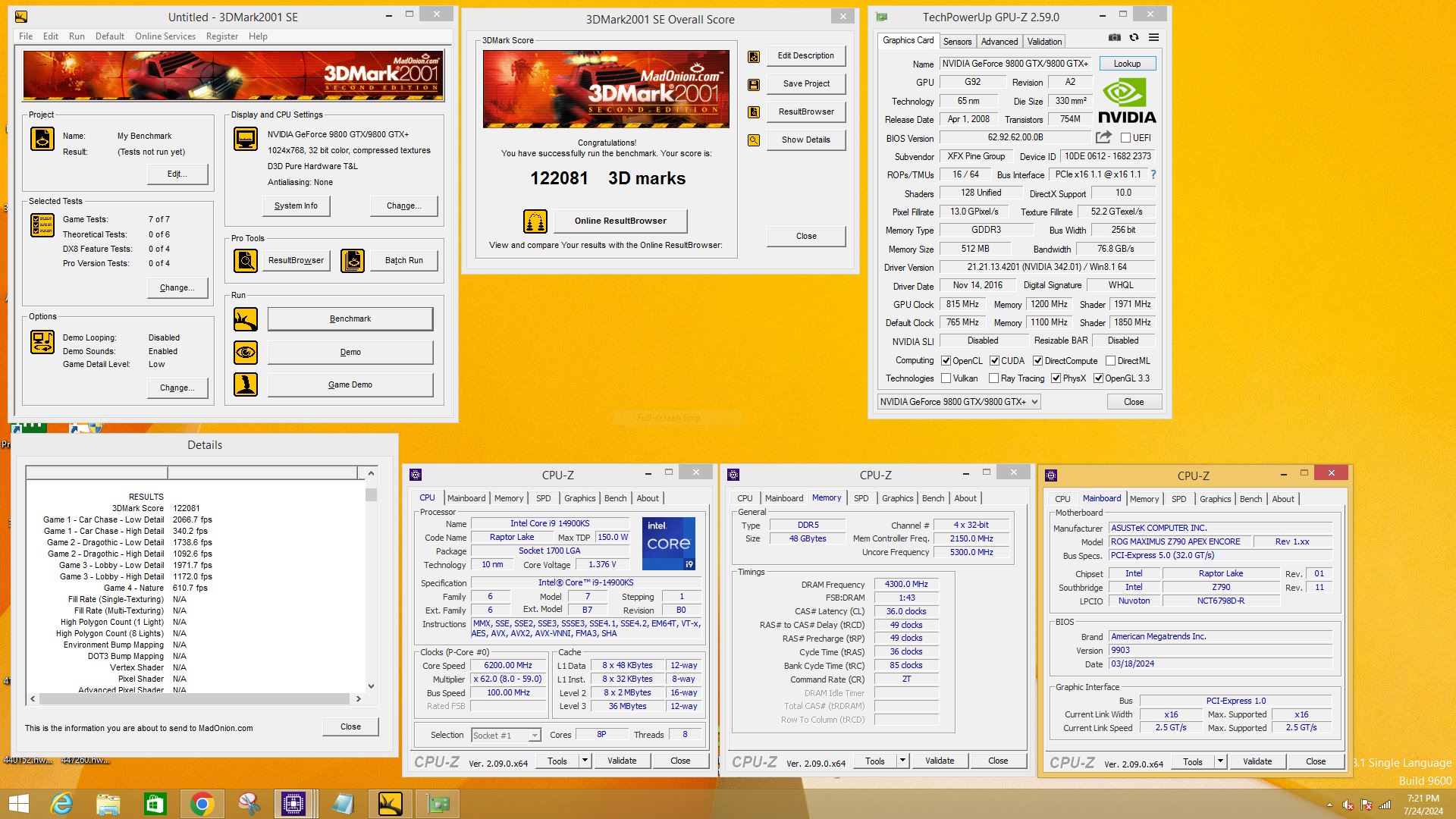The image size is (1456, 819).
Task: Click the Options demo settings icon
Action: [x=42, y=343]
